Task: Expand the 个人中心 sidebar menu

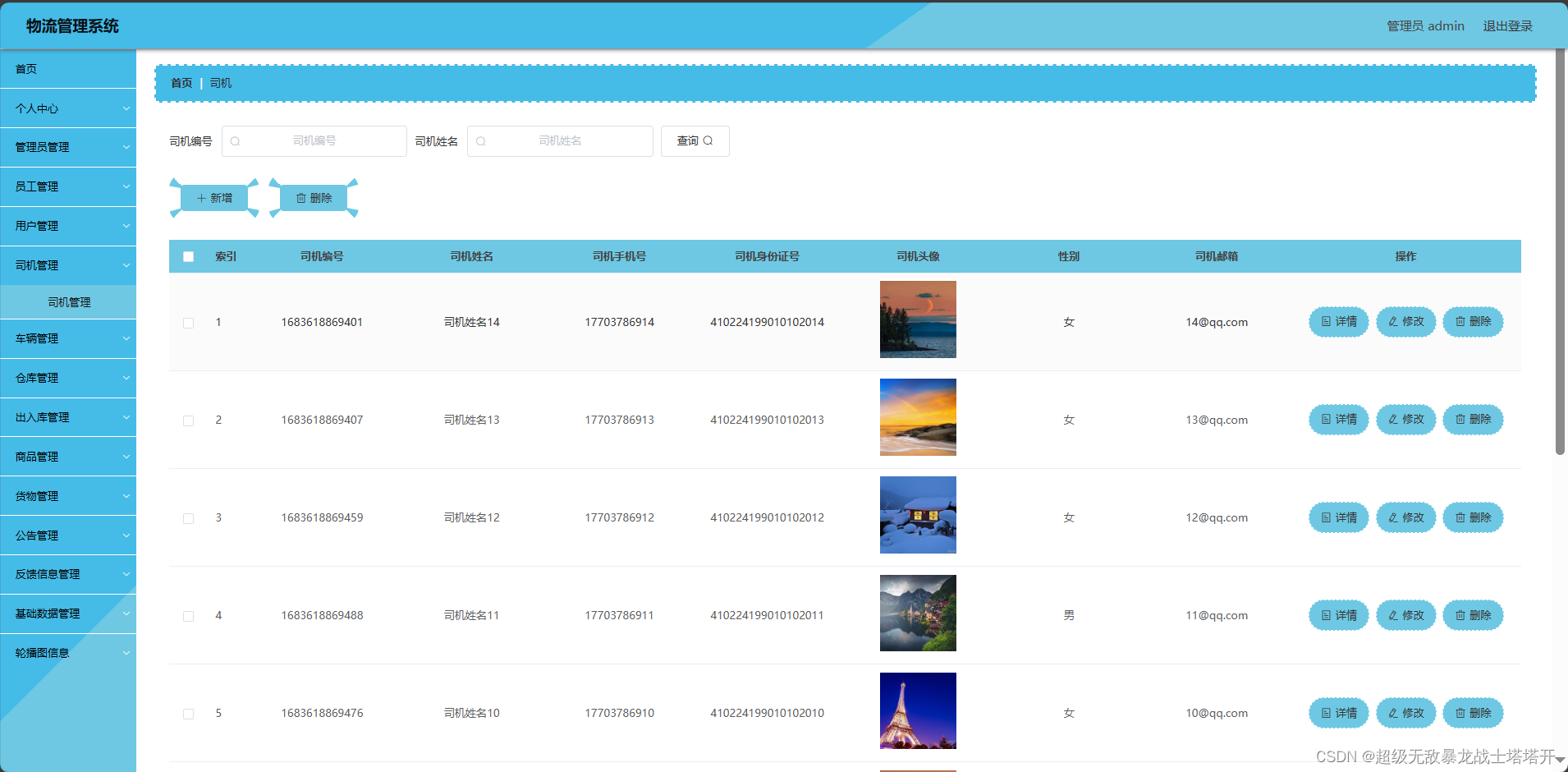Action: (x=68, y=108)
